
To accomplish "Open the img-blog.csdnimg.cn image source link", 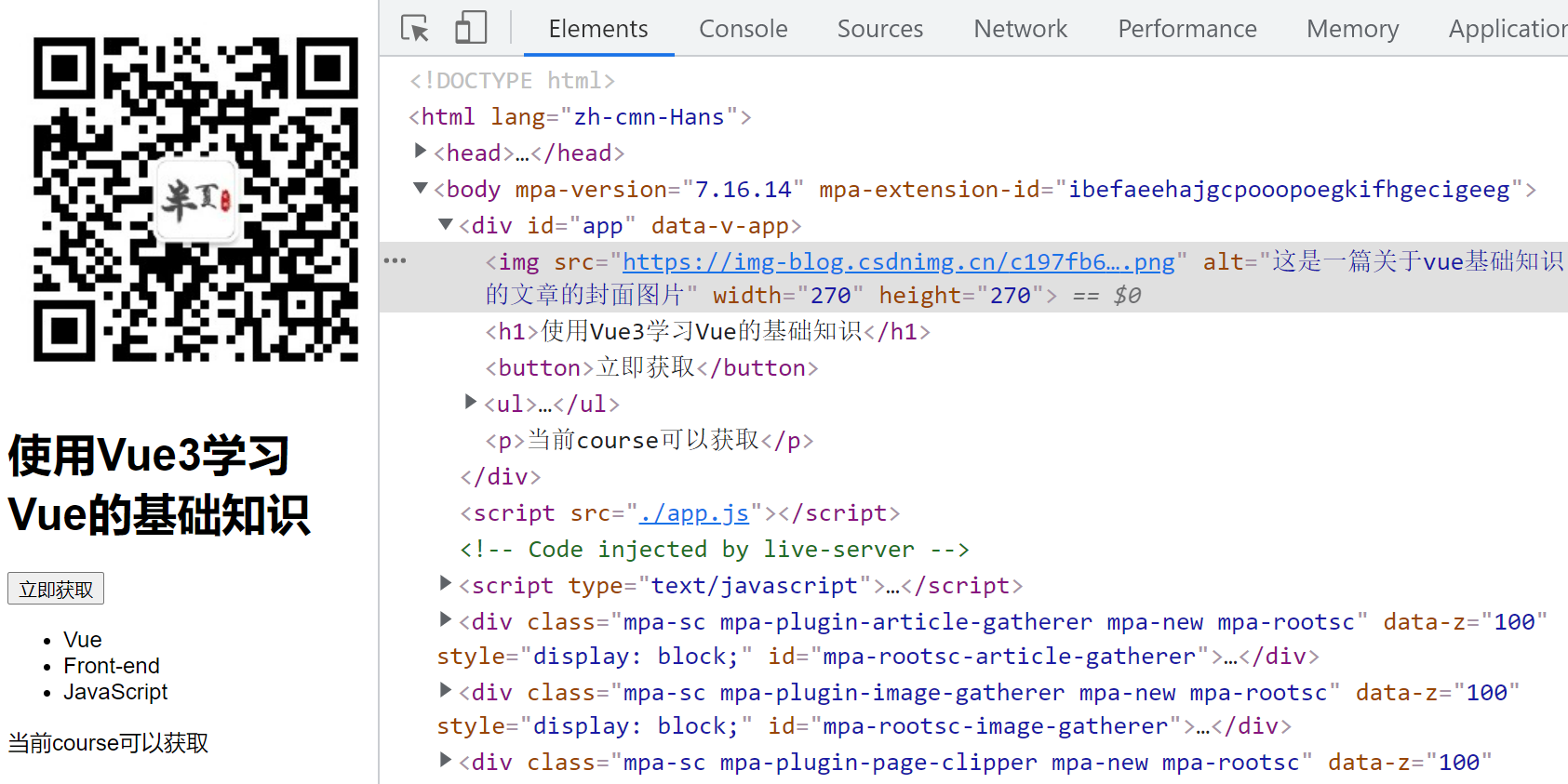I will (898, 262).
